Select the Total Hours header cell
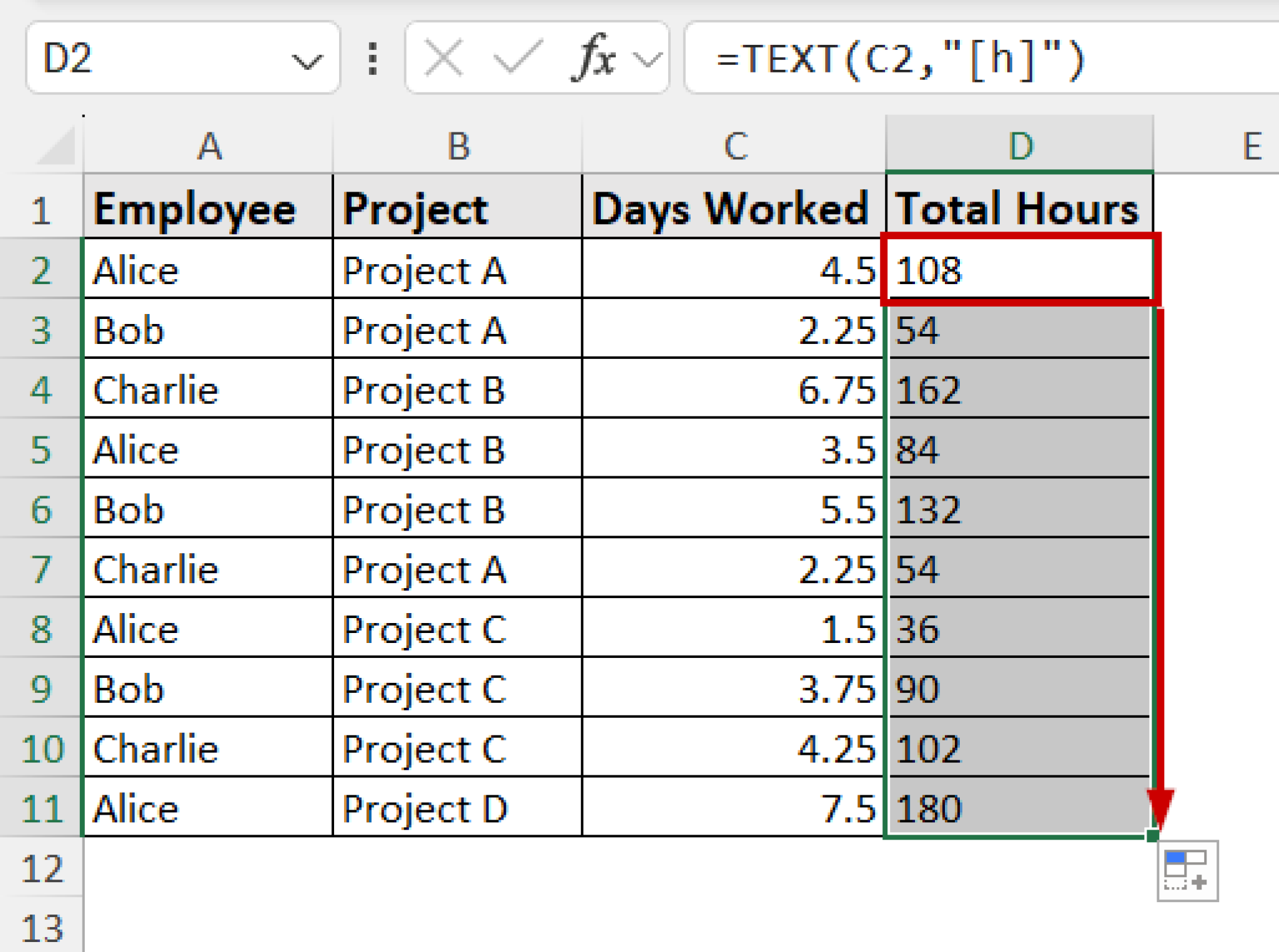The image size is (1279, 952). point(1018,209)
